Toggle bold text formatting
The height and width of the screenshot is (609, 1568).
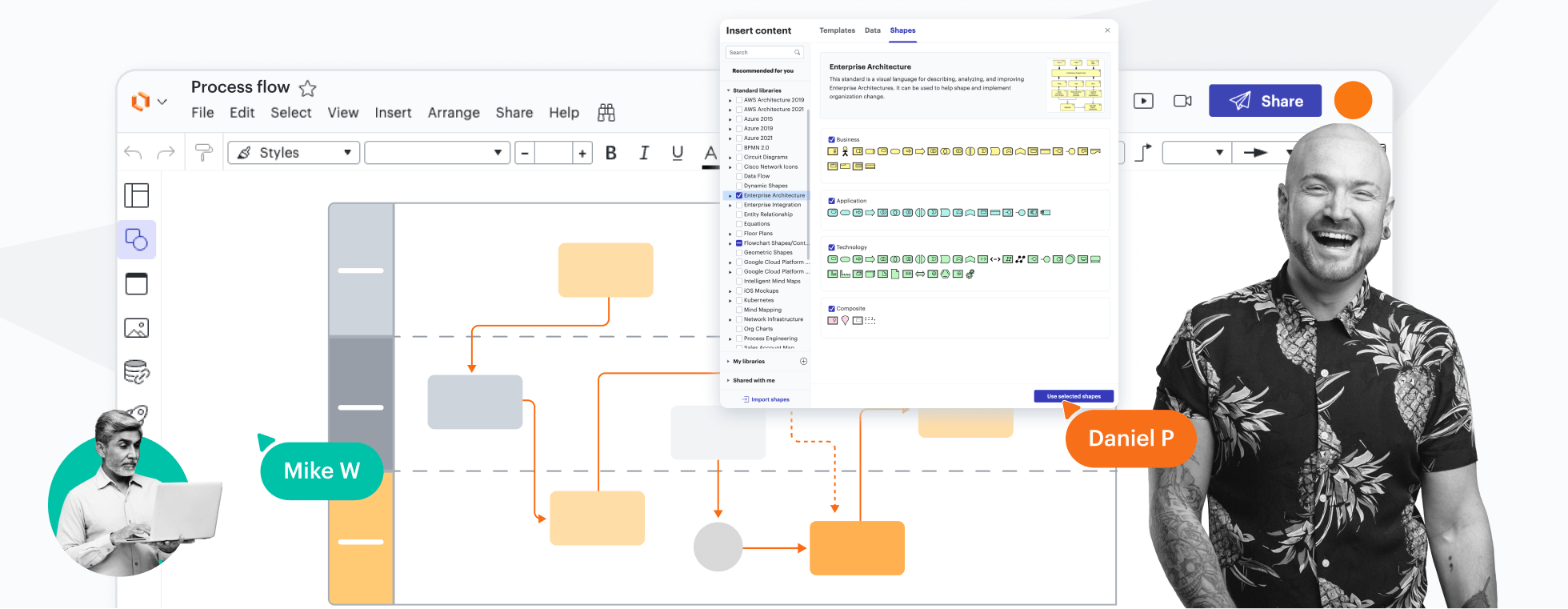(611, 153)
